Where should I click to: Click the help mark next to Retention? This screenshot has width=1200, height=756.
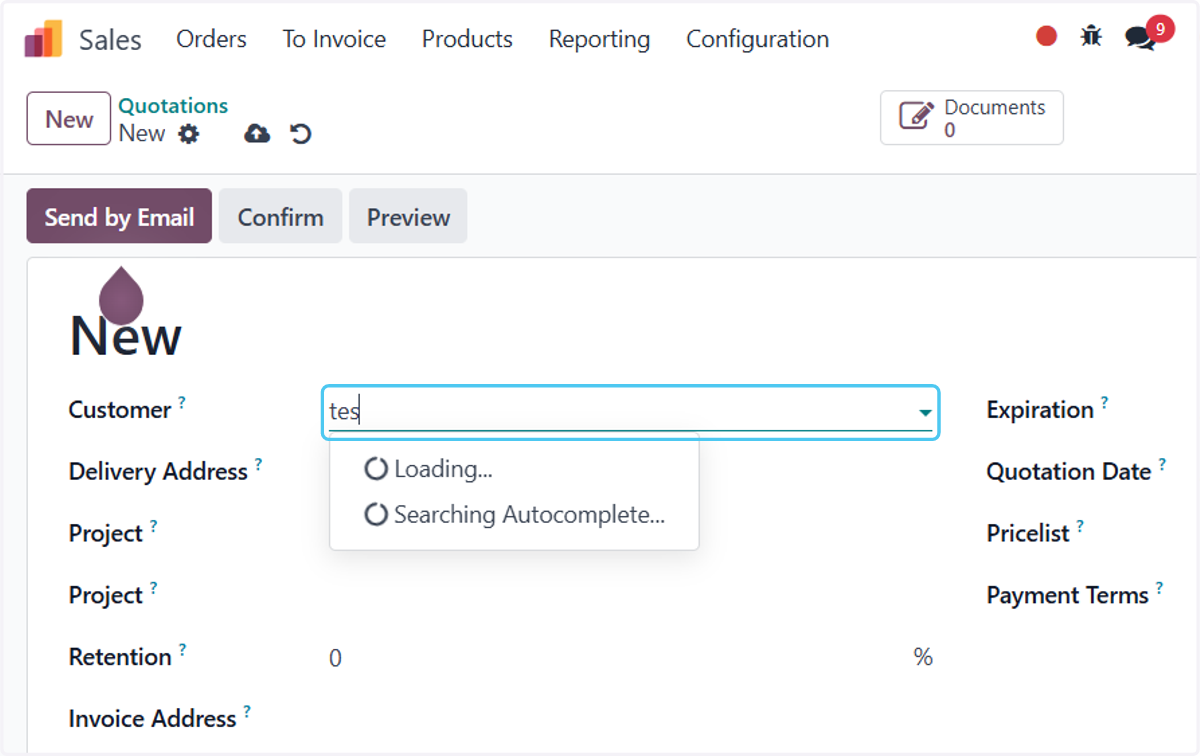pyautogui.click(x=182, y=649)
